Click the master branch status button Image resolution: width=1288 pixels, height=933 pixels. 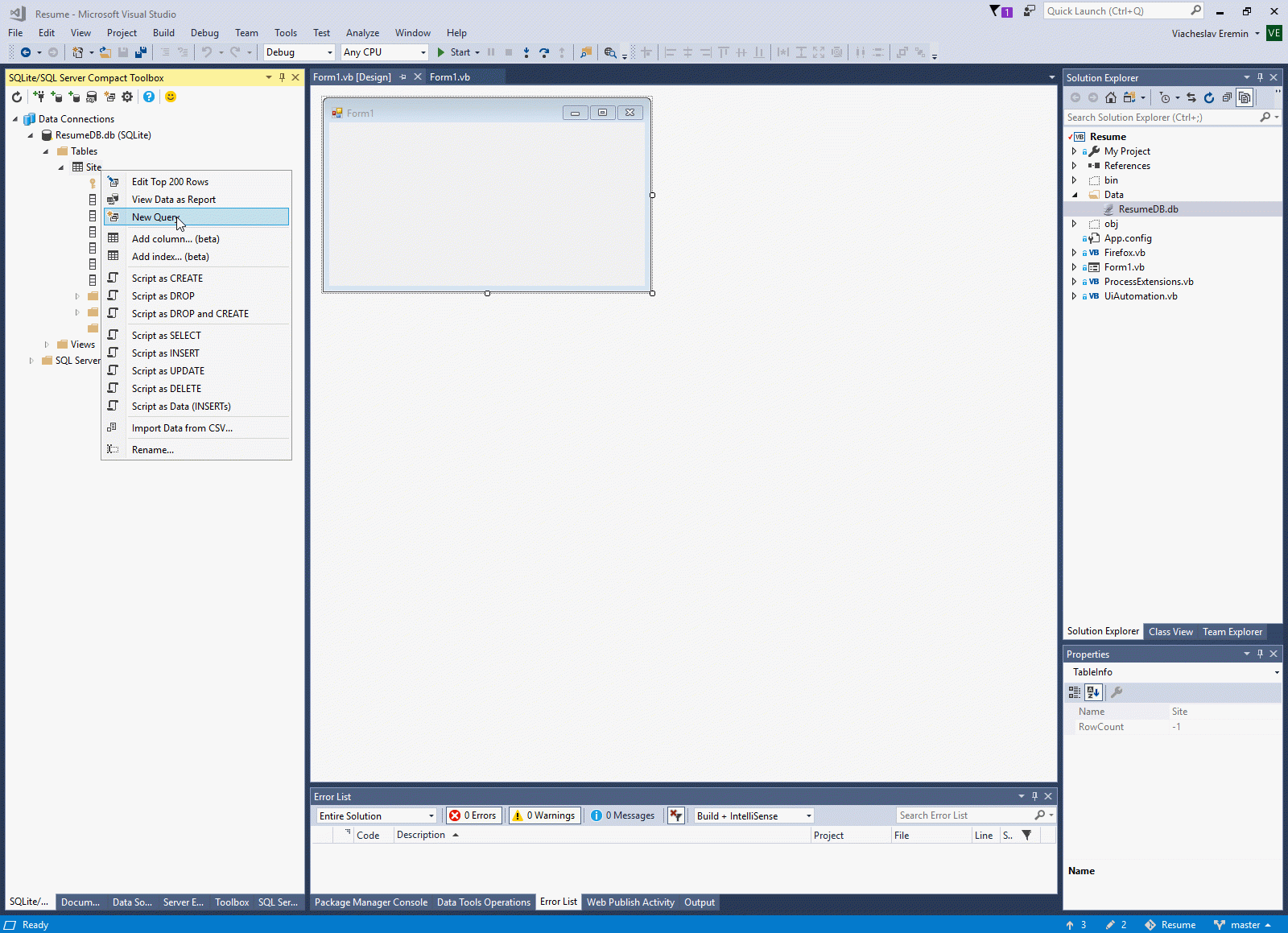[x=1242, y=925]
